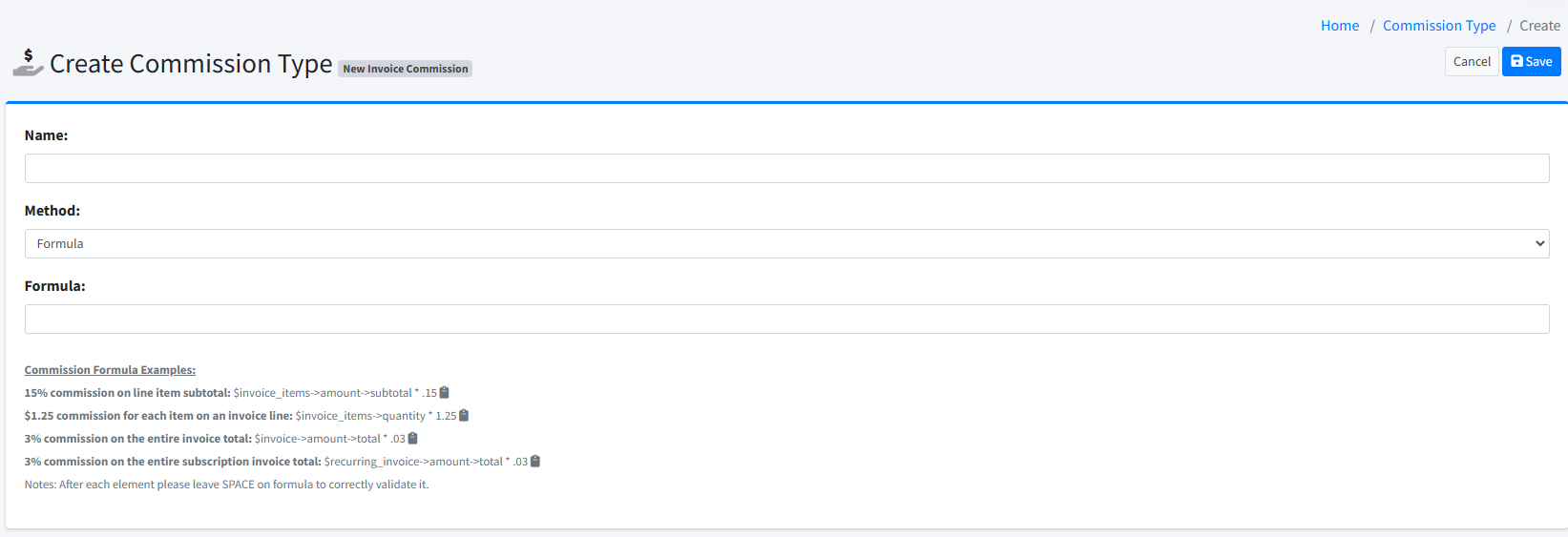Click the Name field label
Screen dimensions: 1568x537
point(46,135)
